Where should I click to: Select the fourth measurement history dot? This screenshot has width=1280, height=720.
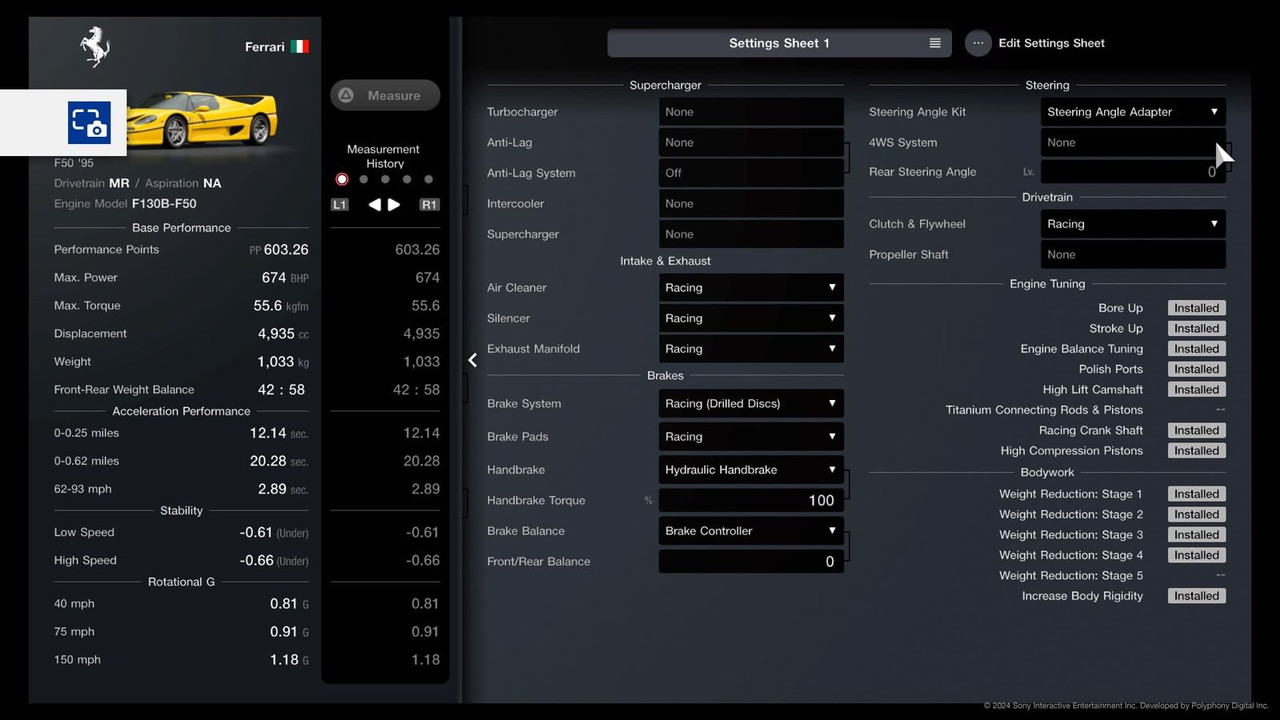tap(407, 180)
